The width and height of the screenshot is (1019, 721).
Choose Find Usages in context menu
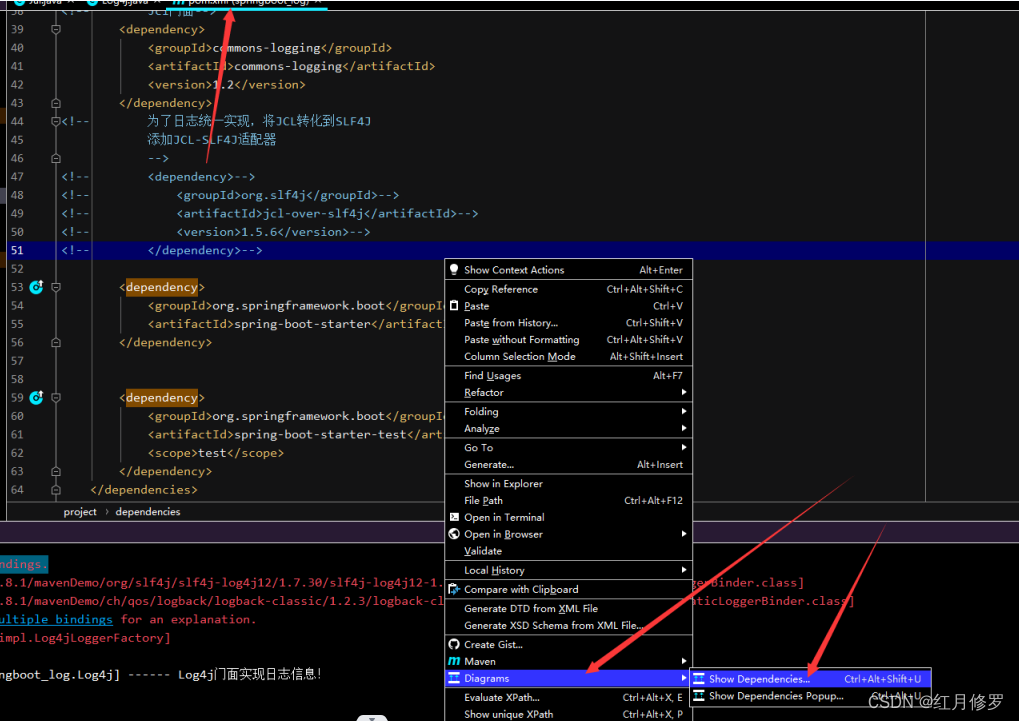pos(569,375)
